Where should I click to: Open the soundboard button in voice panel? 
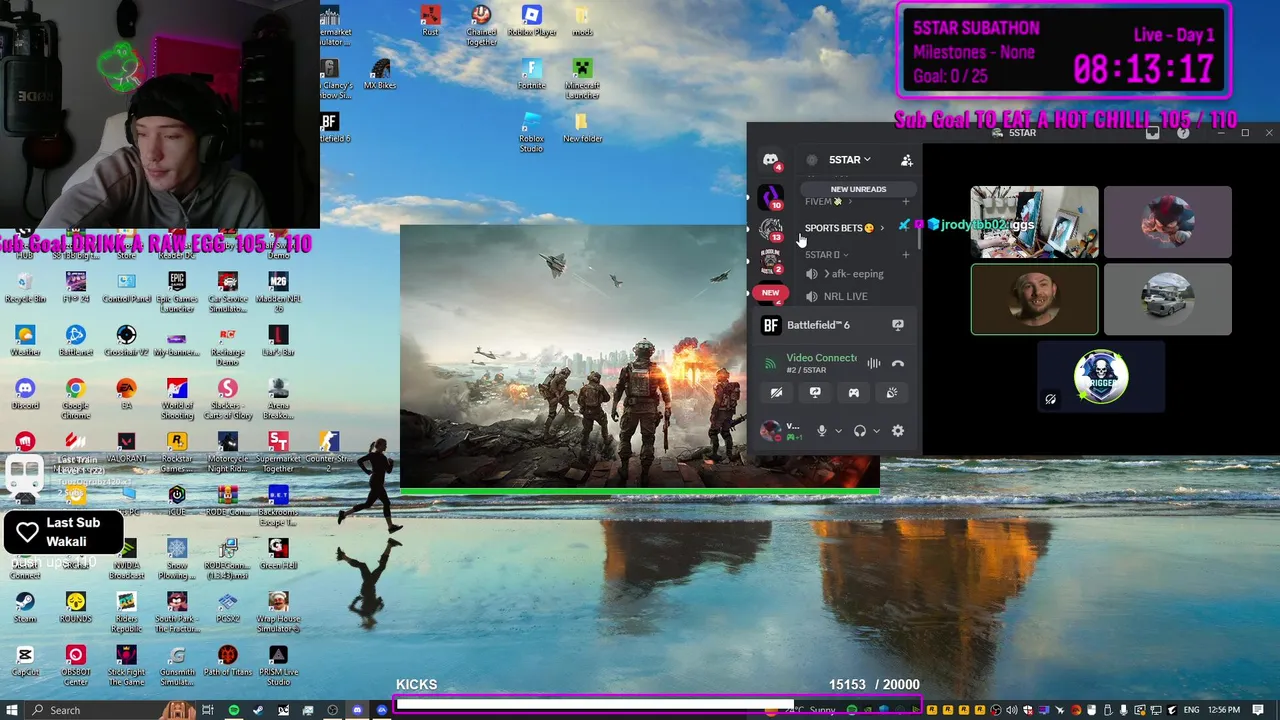[x=892, y=393]
